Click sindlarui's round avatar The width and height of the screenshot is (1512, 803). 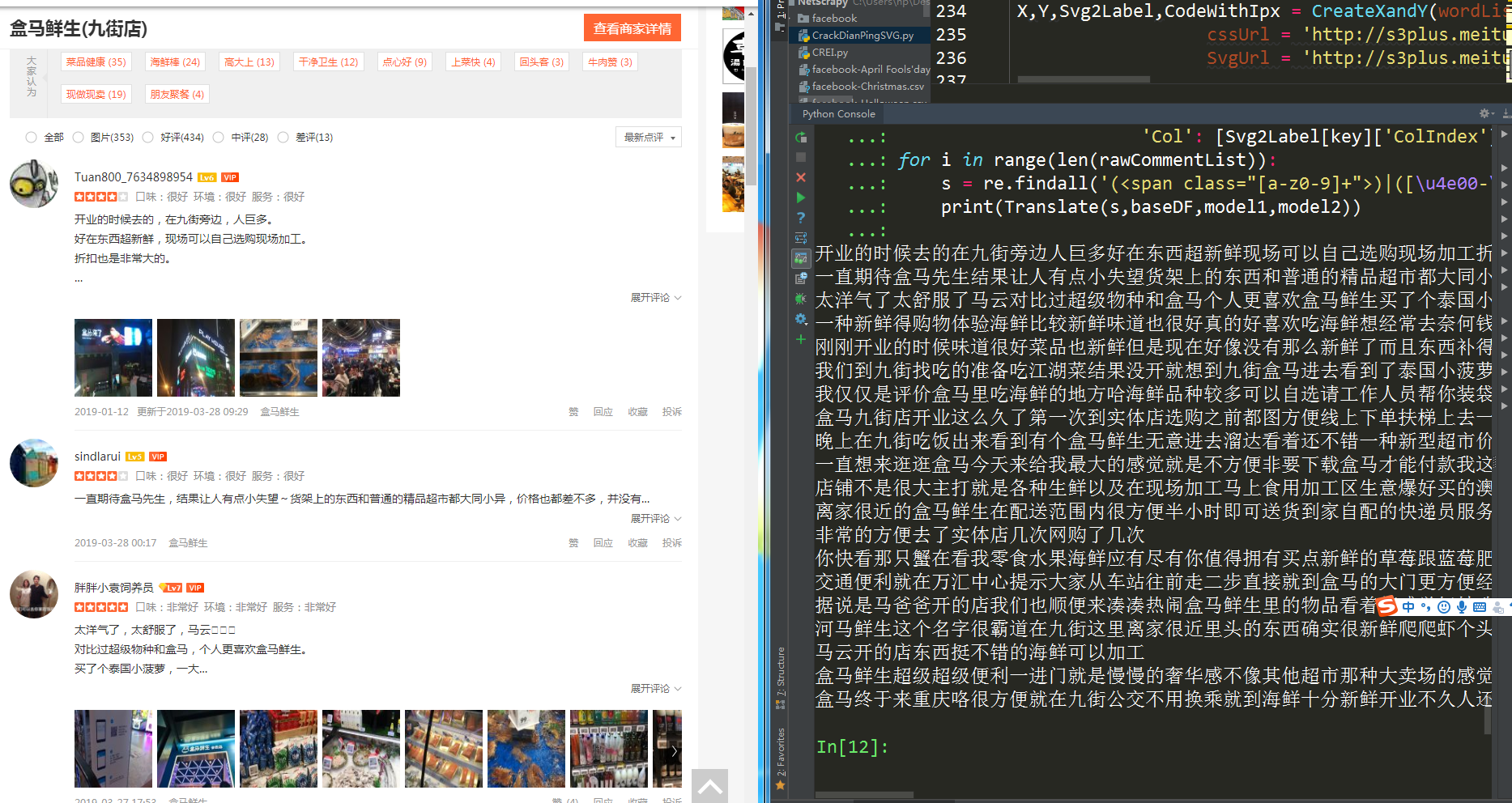(34, 463)
